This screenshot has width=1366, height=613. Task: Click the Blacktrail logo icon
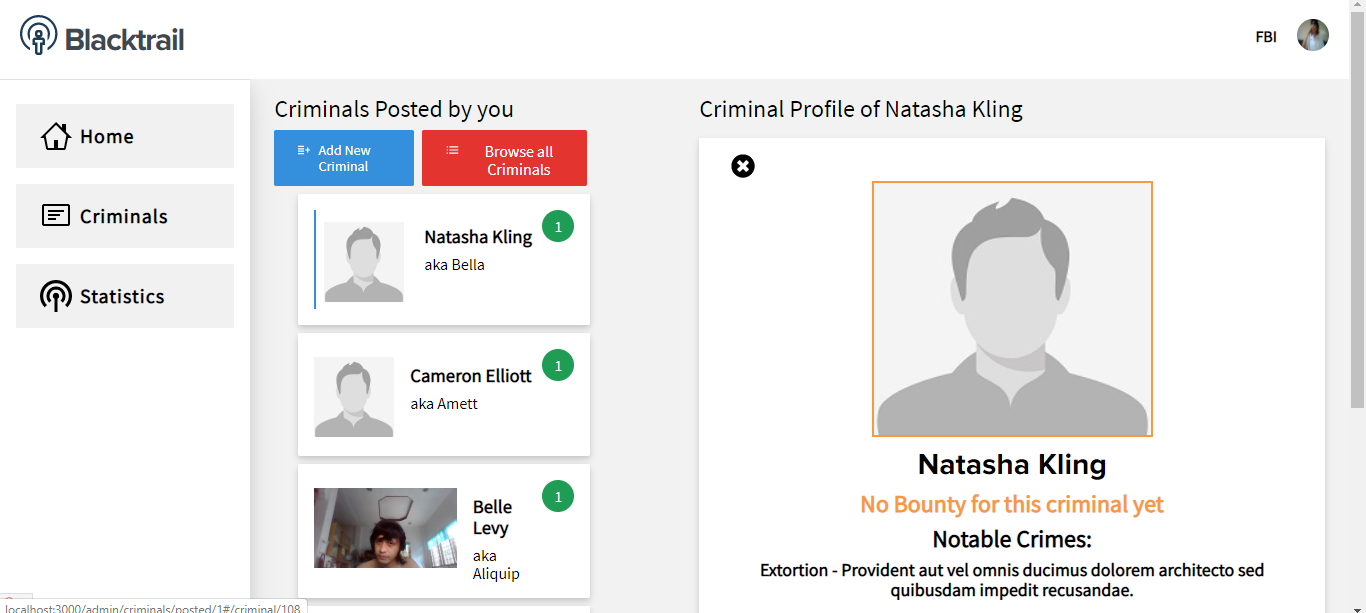(x=39, y=36)
